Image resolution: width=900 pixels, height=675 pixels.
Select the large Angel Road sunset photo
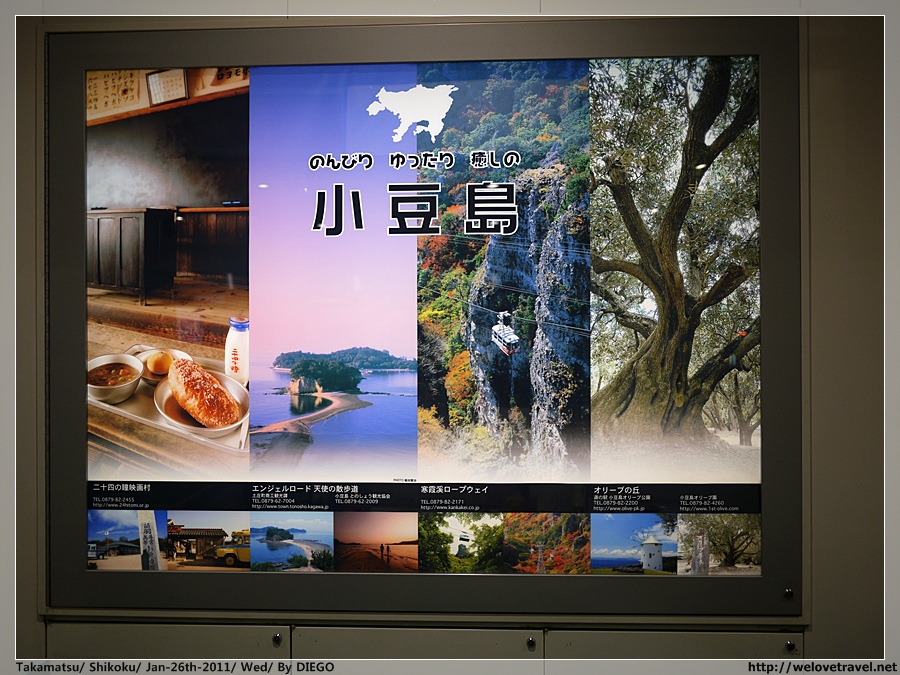(x=333, y=272)
